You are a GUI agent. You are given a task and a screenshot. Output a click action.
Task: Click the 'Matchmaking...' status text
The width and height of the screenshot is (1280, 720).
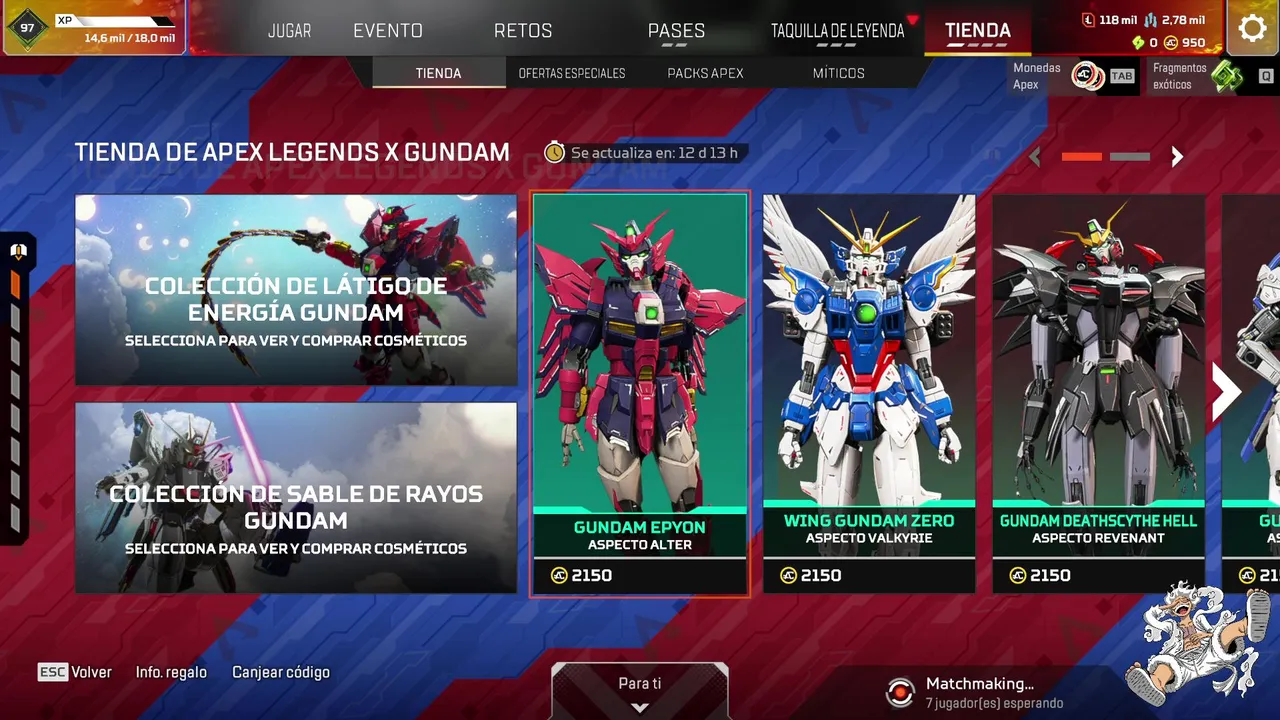tap(980, 684)
